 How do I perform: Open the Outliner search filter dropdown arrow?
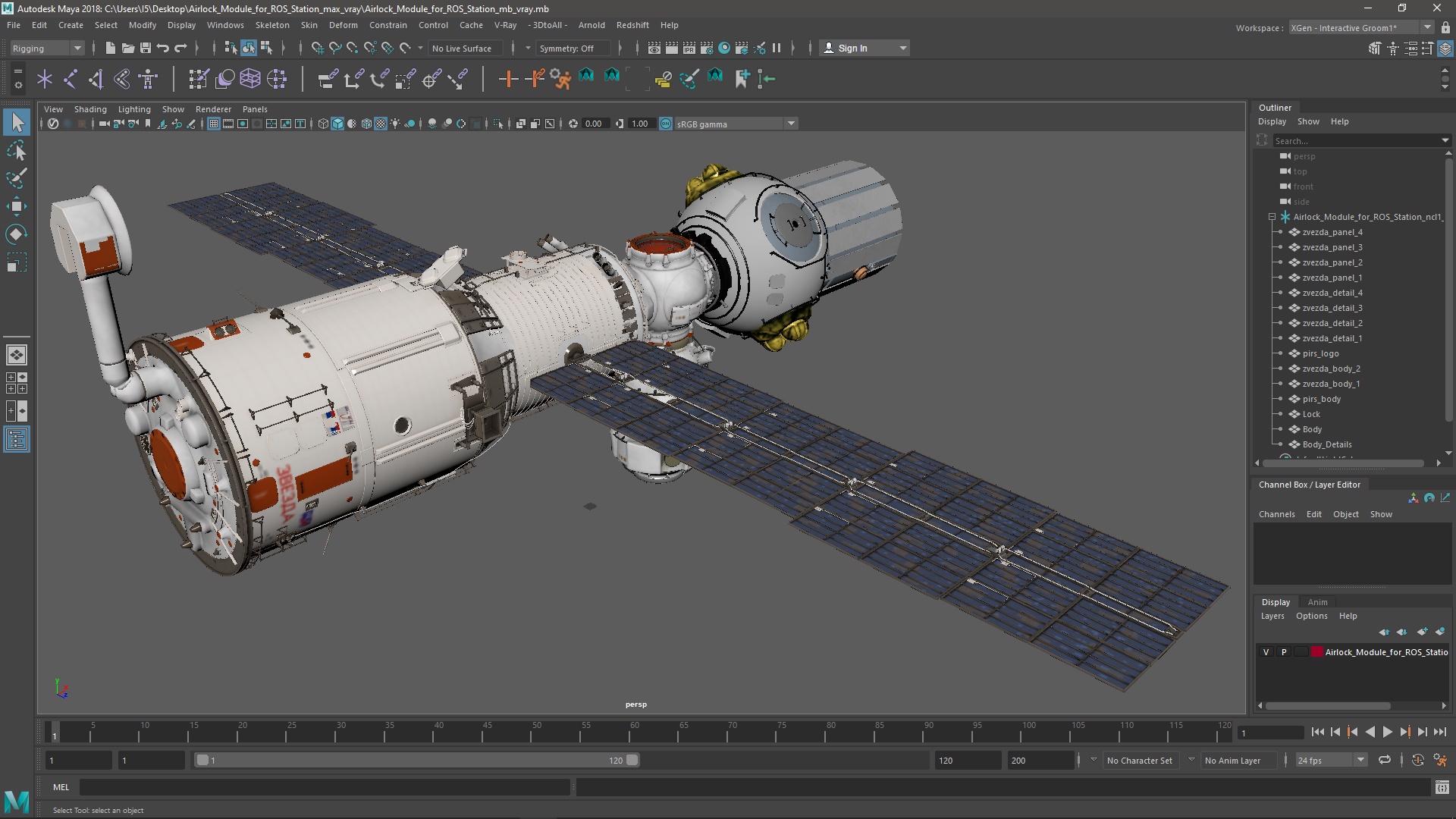[1445, 140]
